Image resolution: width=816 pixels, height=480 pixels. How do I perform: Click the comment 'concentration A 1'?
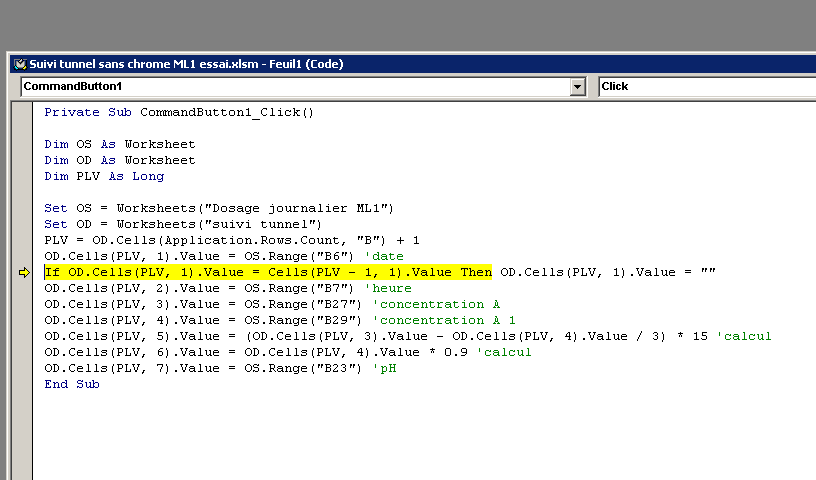tap(444, 321)
